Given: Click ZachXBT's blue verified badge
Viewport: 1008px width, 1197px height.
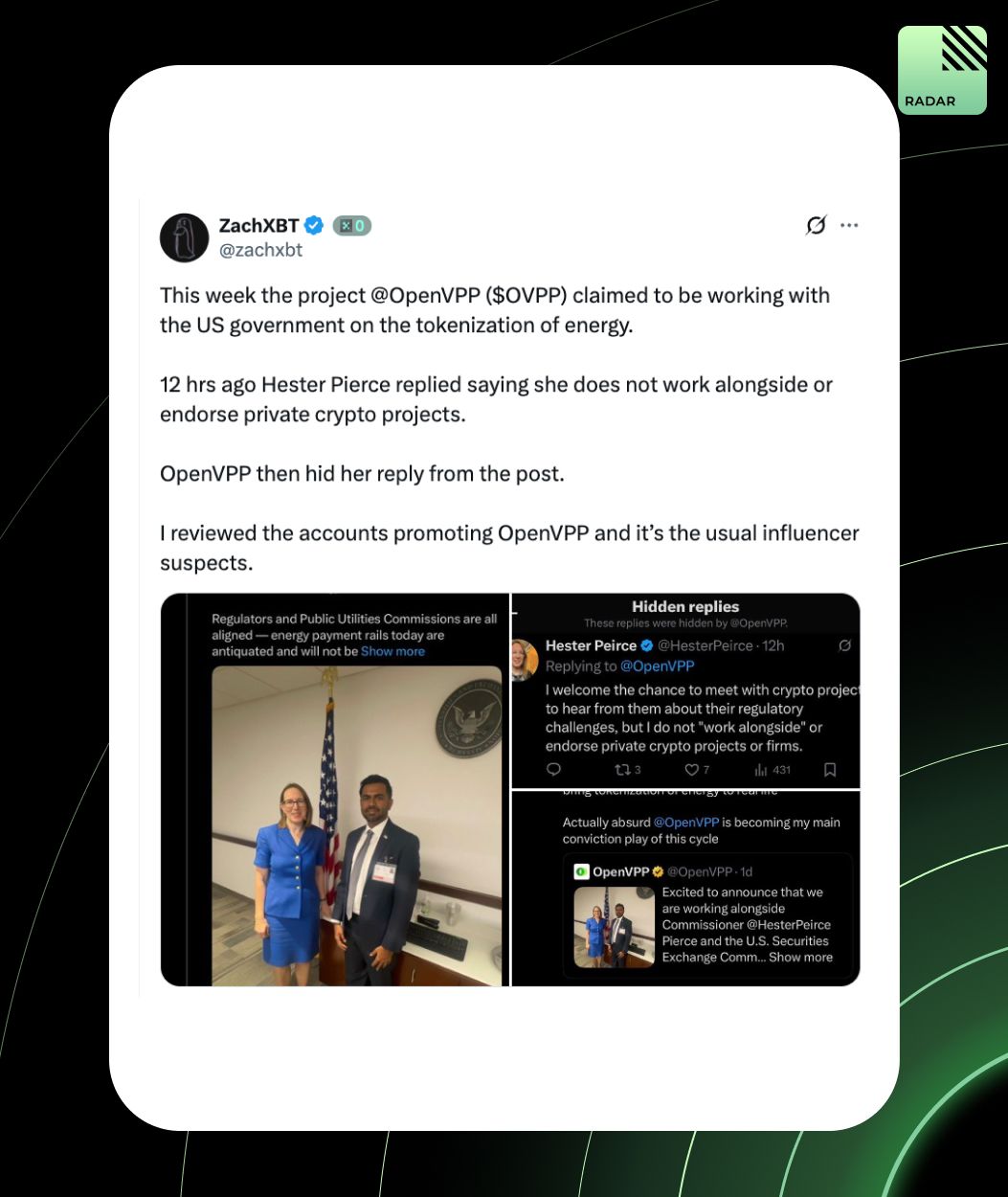Looking at the screenshot, I should pyautogui.click(x=314, y=226).
